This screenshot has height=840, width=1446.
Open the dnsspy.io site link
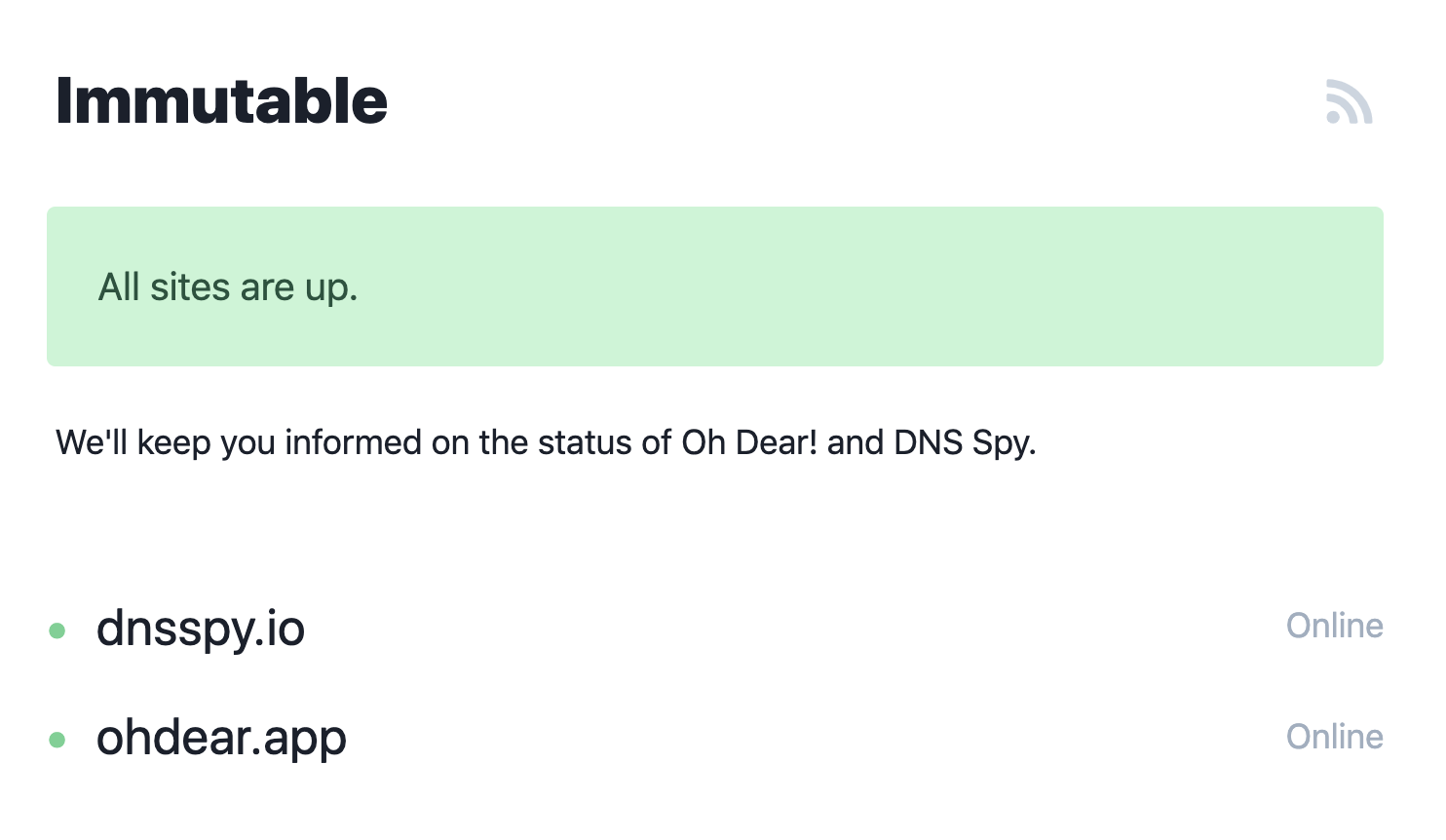coord(200,629)
